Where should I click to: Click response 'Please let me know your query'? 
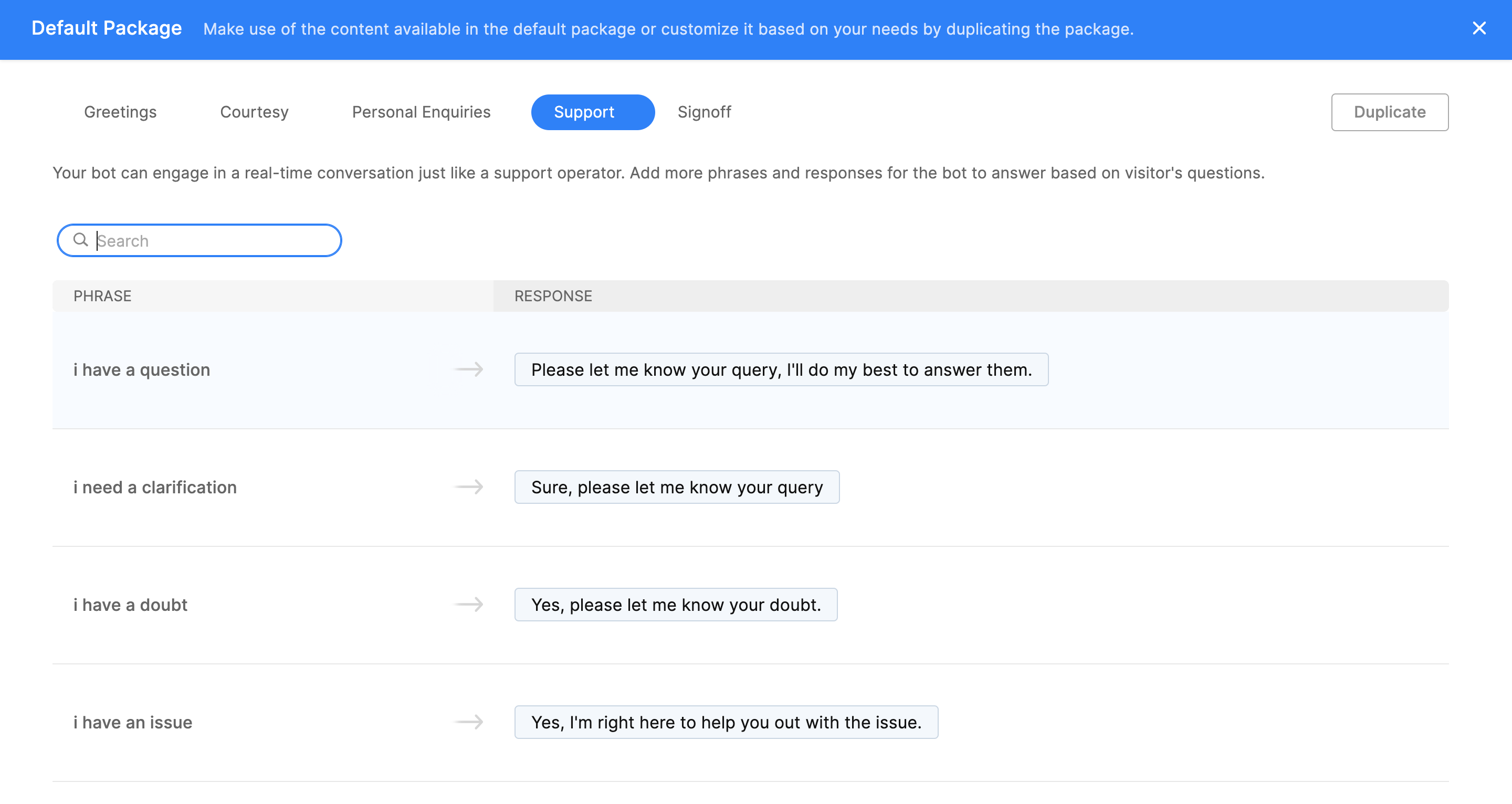[x=781, y=369]
